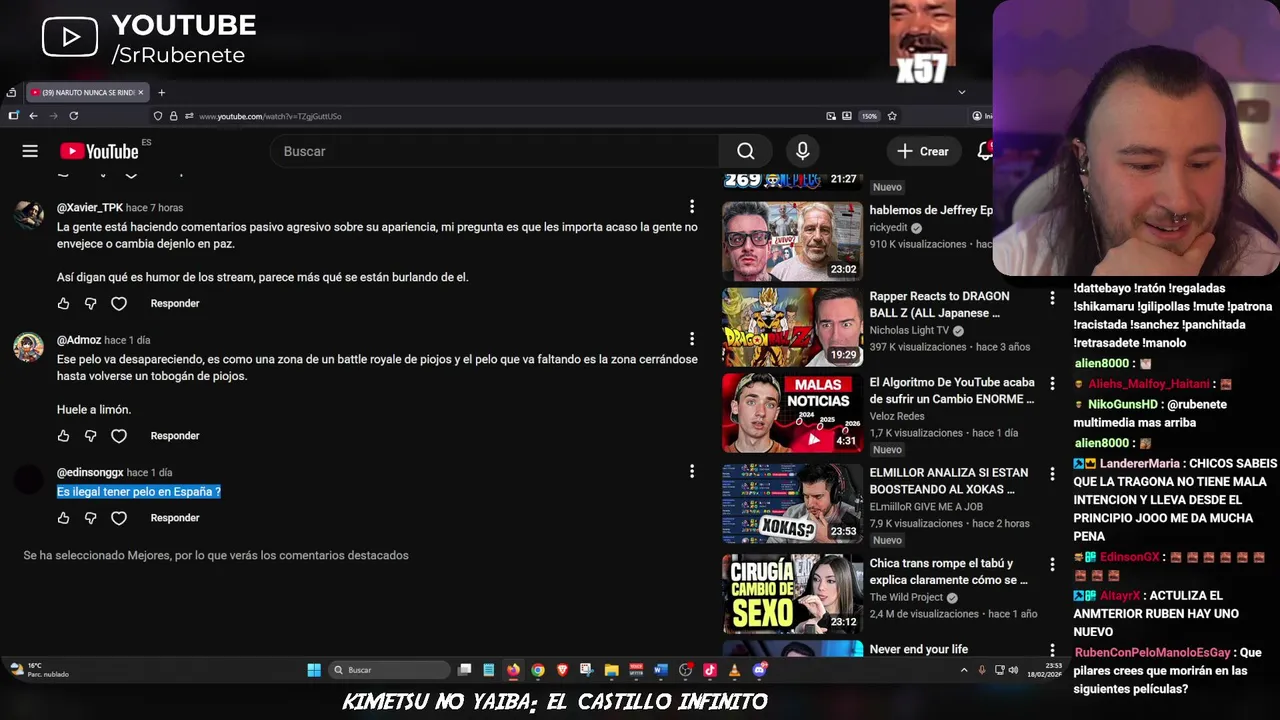
Task: Bookmark the page with the star icon
Action: tap(892, 116)
